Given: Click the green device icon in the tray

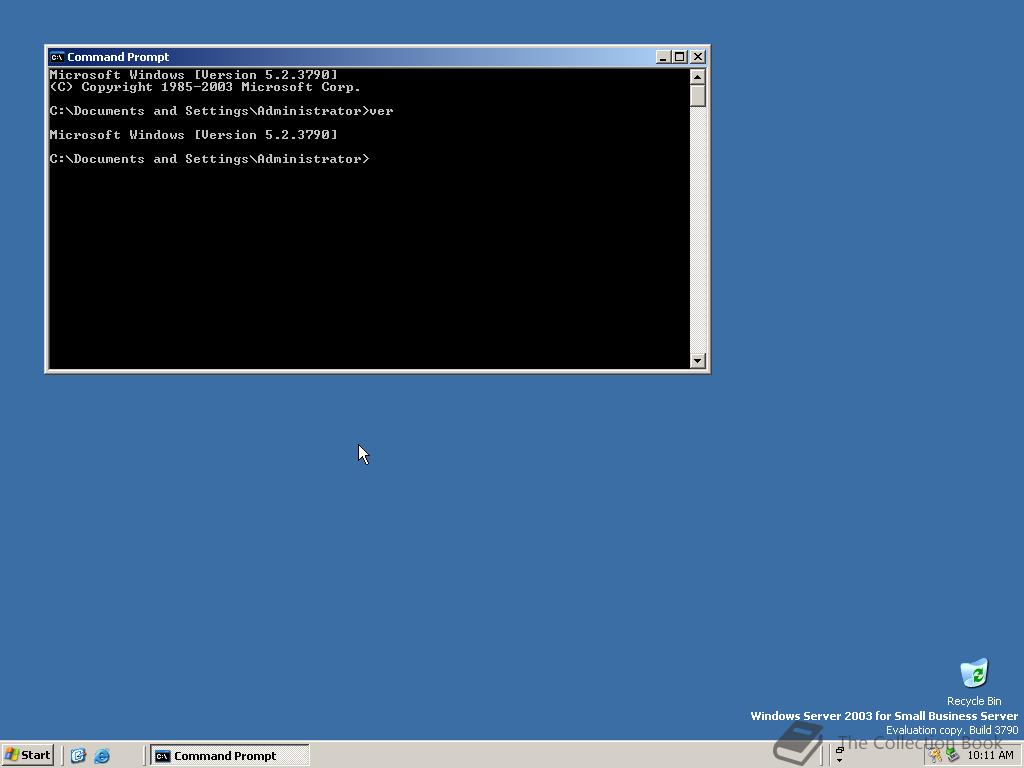Looking at the screenshot, I should [952, 756].
